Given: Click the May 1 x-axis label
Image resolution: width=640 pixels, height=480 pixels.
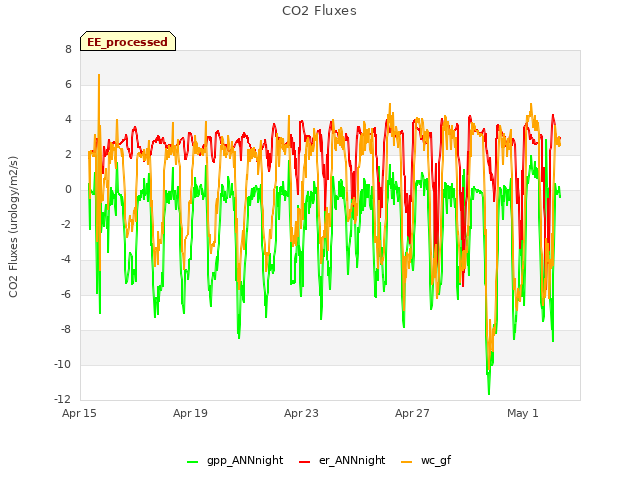Looking at the screenshot, I should click(x=523, y=413).
